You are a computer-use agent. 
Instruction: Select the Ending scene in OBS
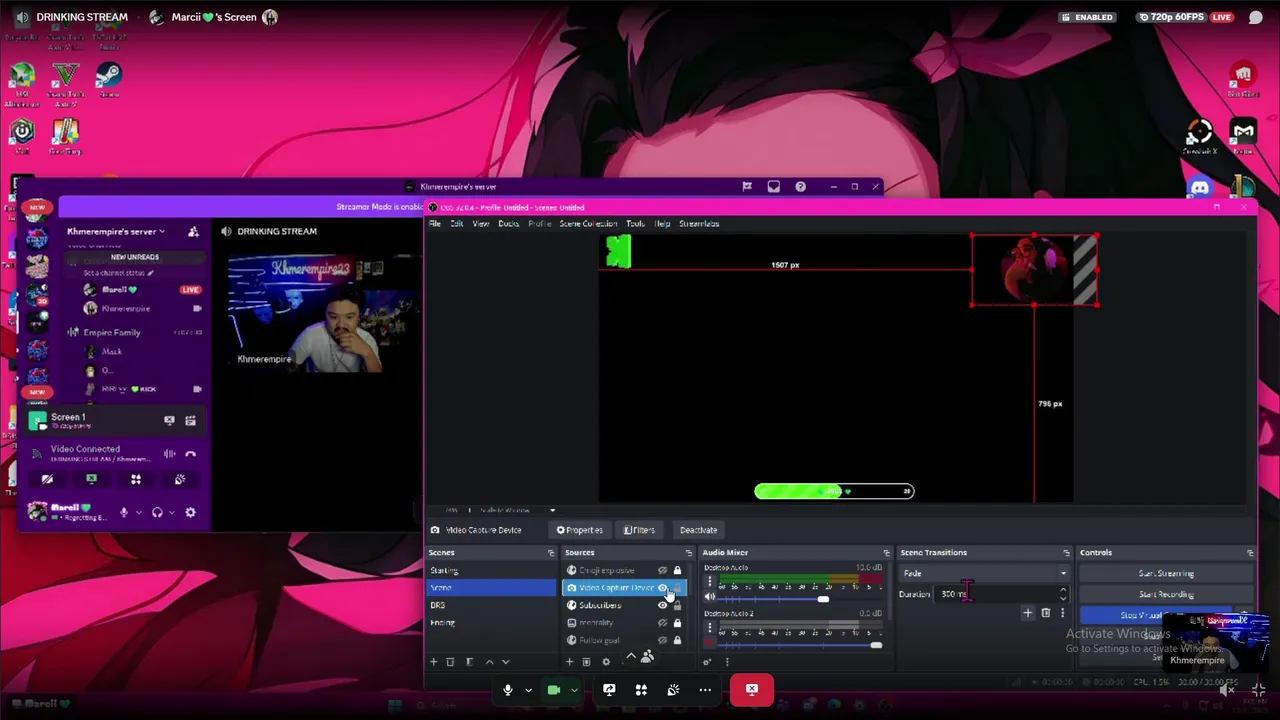491,622
